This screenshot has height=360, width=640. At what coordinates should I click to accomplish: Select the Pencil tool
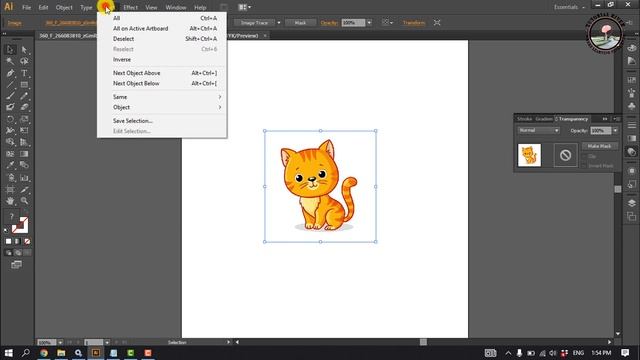(x=24, y=96)
